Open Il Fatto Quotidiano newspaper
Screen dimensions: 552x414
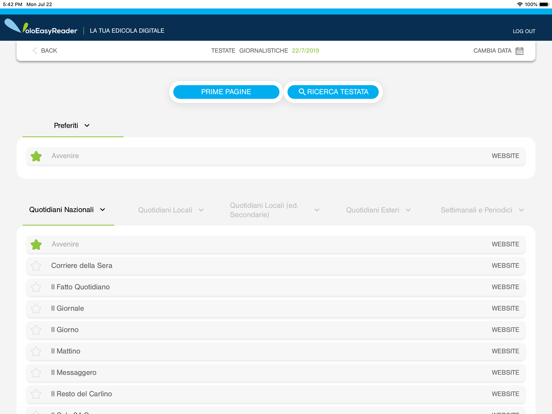click(x=80, y=287)
